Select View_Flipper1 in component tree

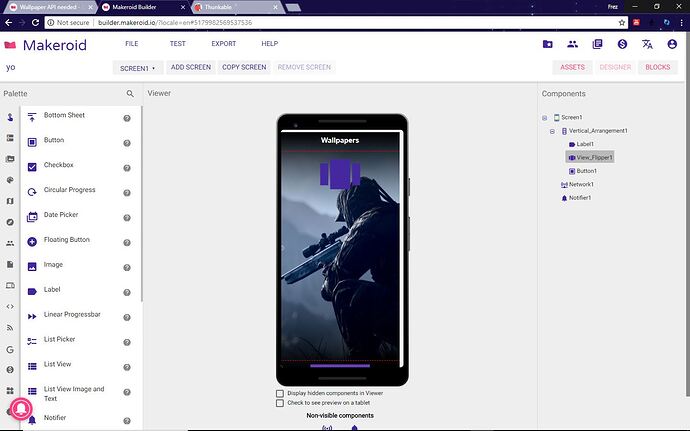pyautogui.click(x=590, y=157)
